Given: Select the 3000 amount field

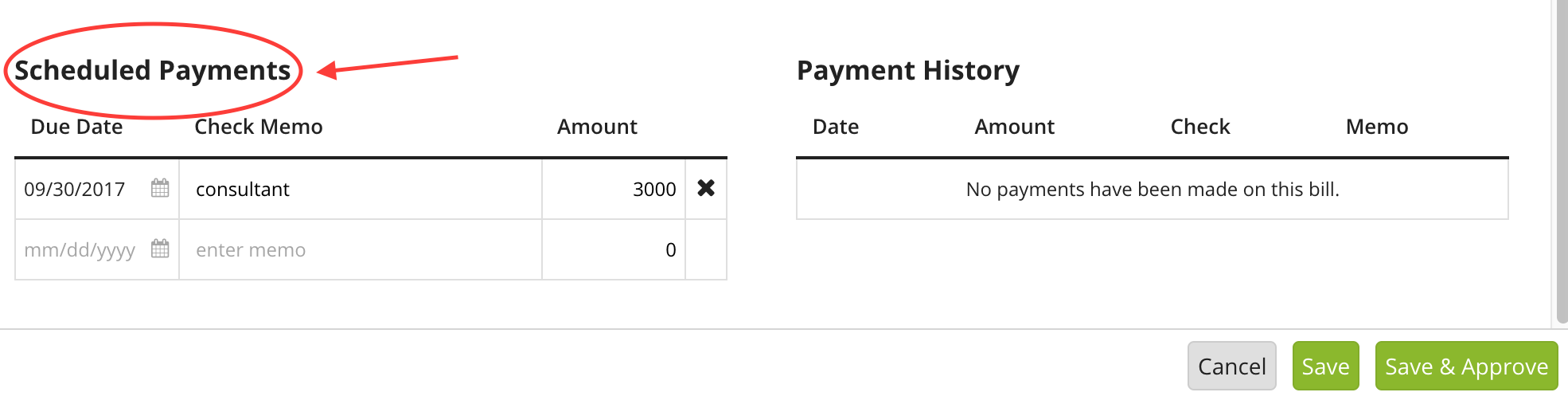Looking at the screenshot, I should coord(614,189).
